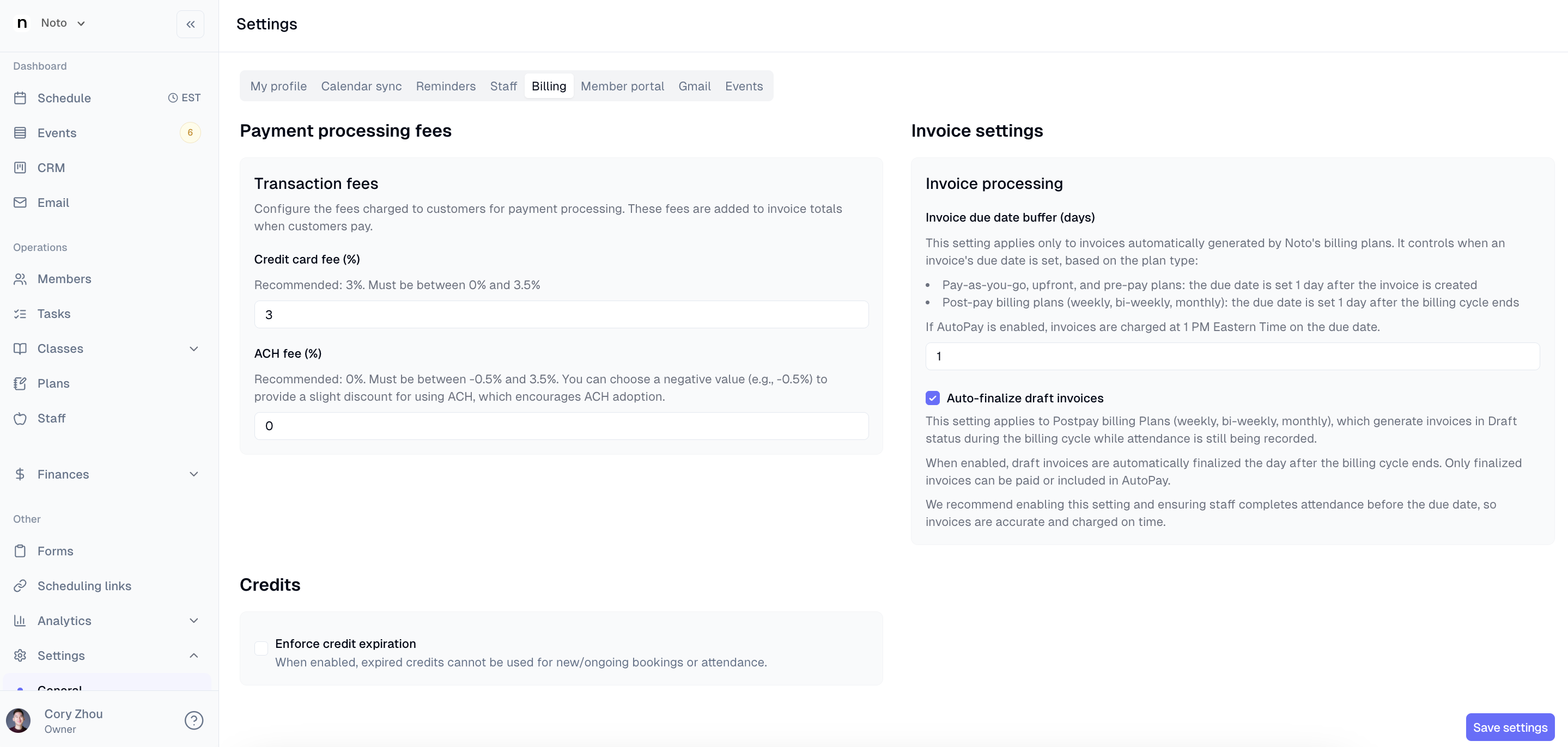Enable the Enforce credit expiration checkbox

(x=261, y=648)
